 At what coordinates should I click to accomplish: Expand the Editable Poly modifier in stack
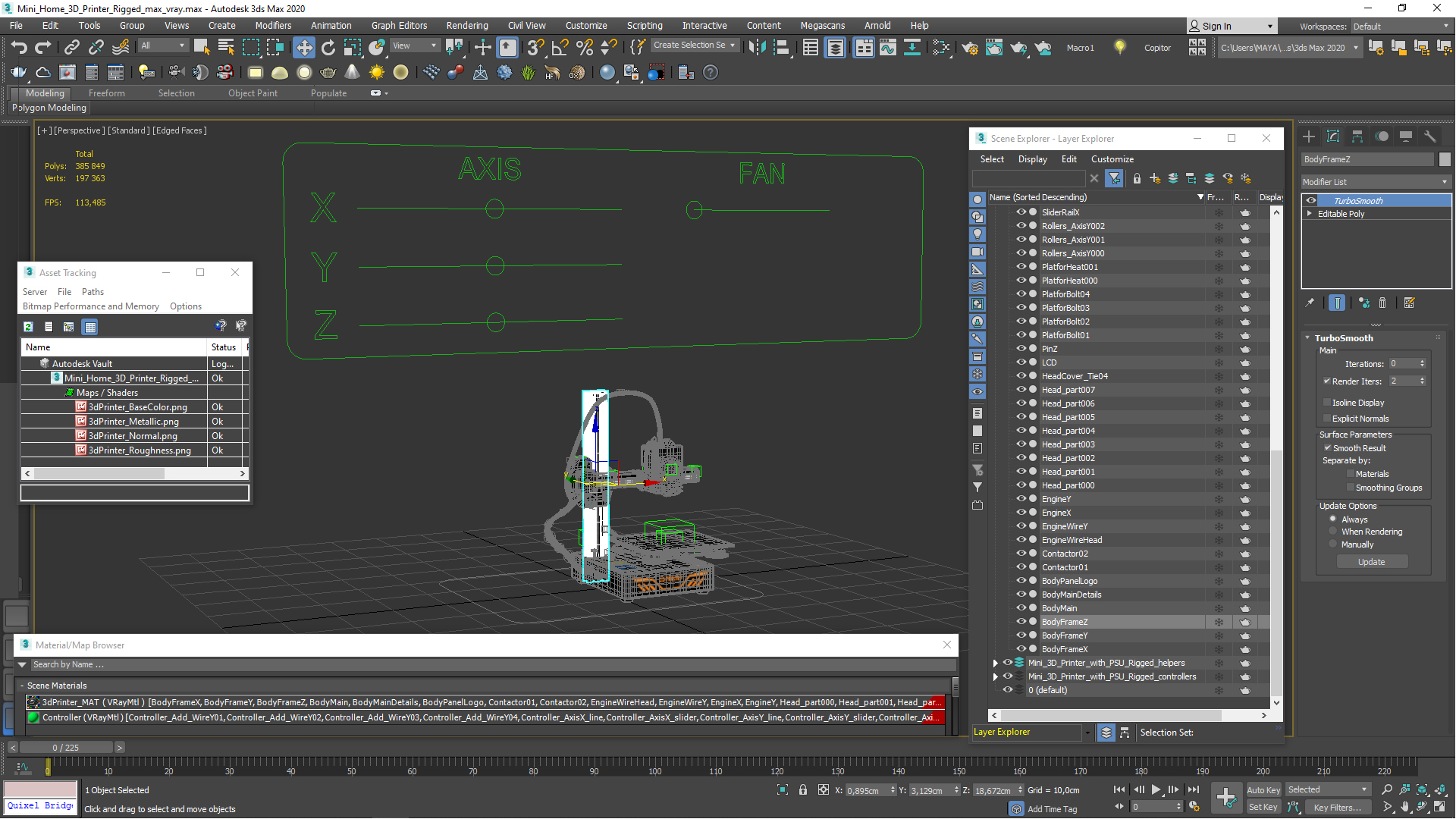tap(1311, 214)
